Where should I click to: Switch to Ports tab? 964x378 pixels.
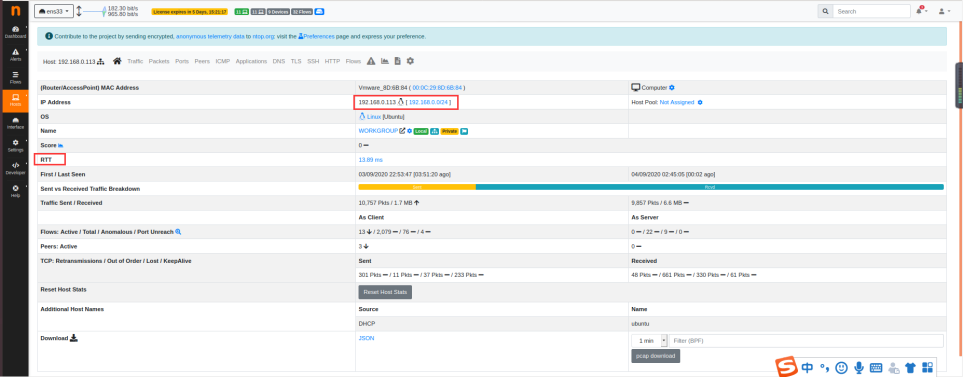(x=182, y=61)
